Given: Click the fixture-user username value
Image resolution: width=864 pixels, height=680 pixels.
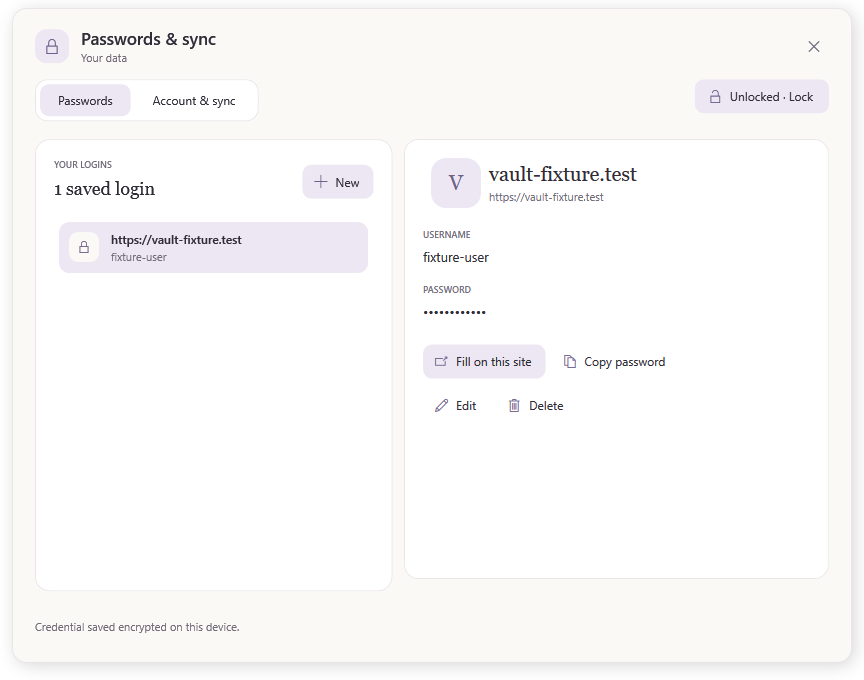Looking at the screenshot, I should pos(455,257).
